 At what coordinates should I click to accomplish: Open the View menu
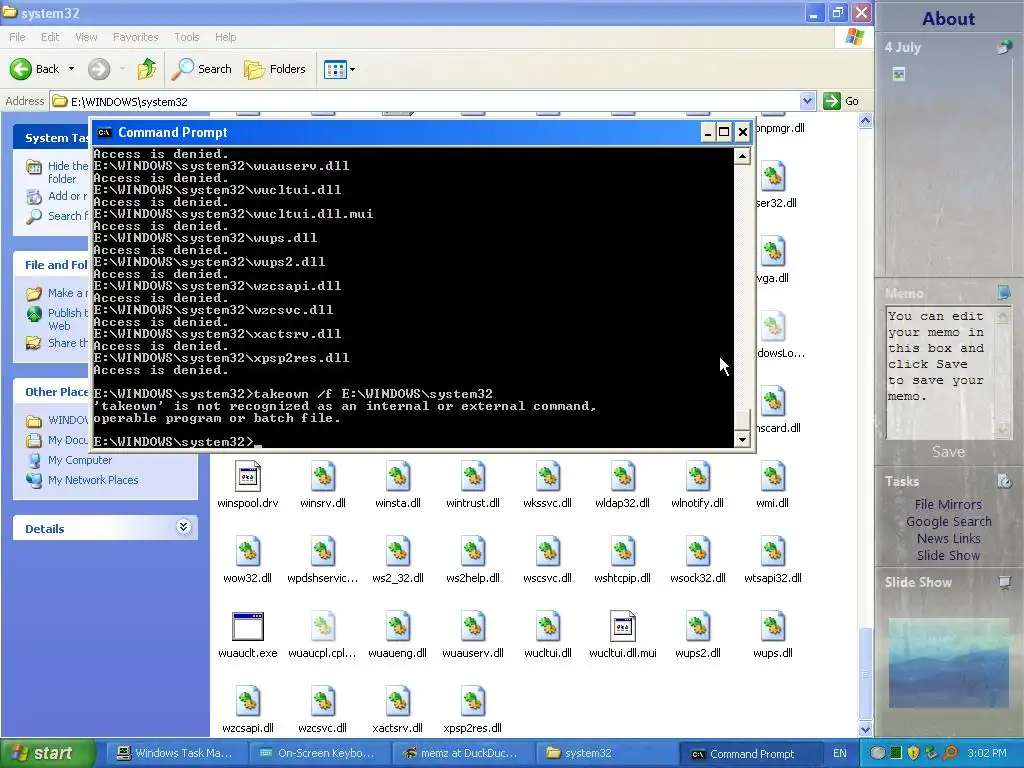coord(86,37)
